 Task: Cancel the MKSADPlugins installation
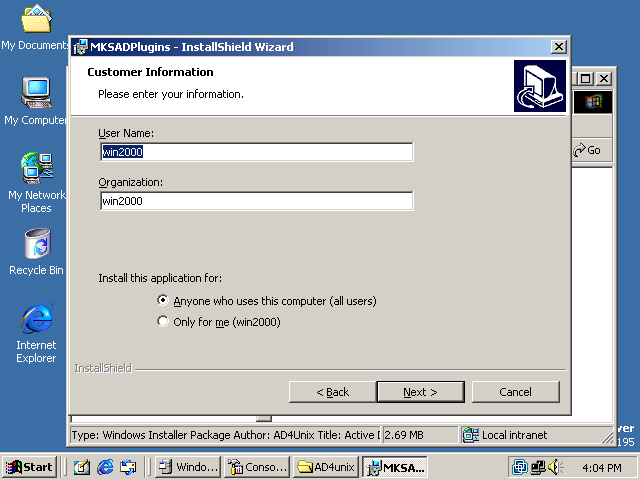(516, 392)
